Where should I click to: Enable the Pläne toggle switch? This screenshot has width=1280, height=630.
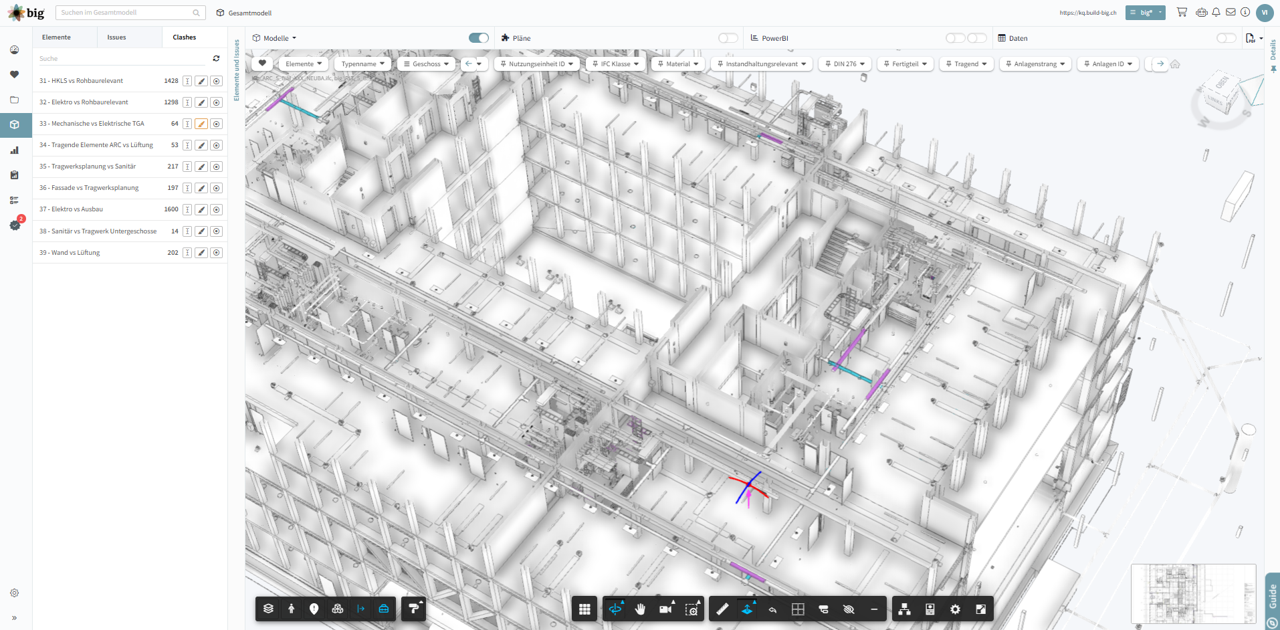point(728,38)
